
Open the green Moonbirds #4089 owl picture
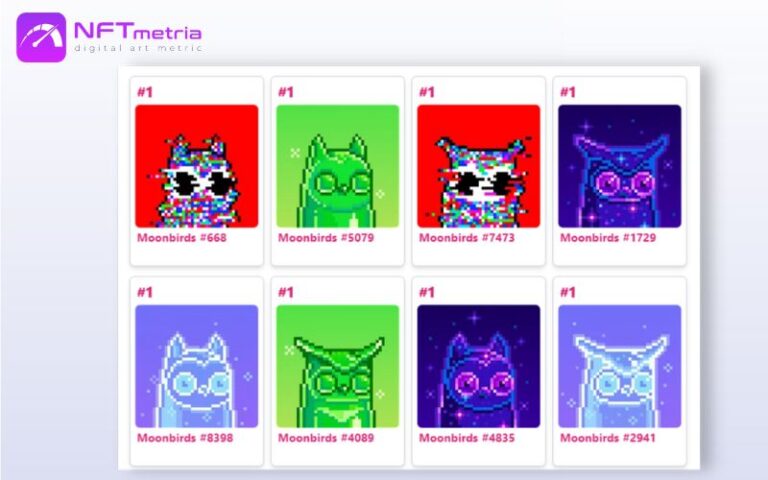(337, 366)
